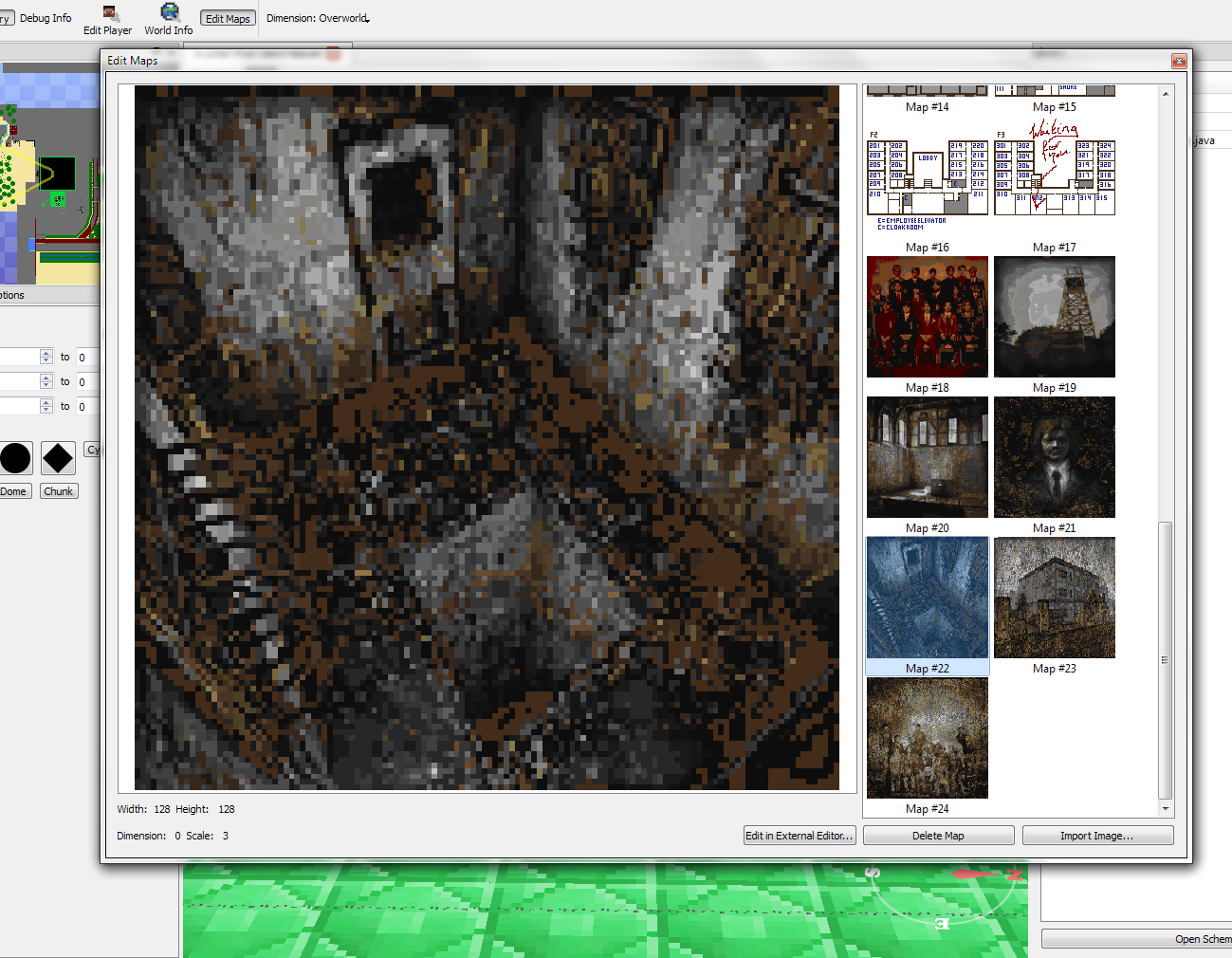Image resolution: width=1232 pixels, height=958 pixels.
Task: Click the Delete Map button
Action: click(x=938, y=836)
